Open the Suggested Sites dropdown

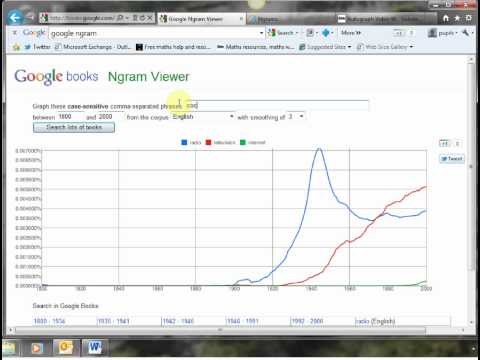point(325,47)
